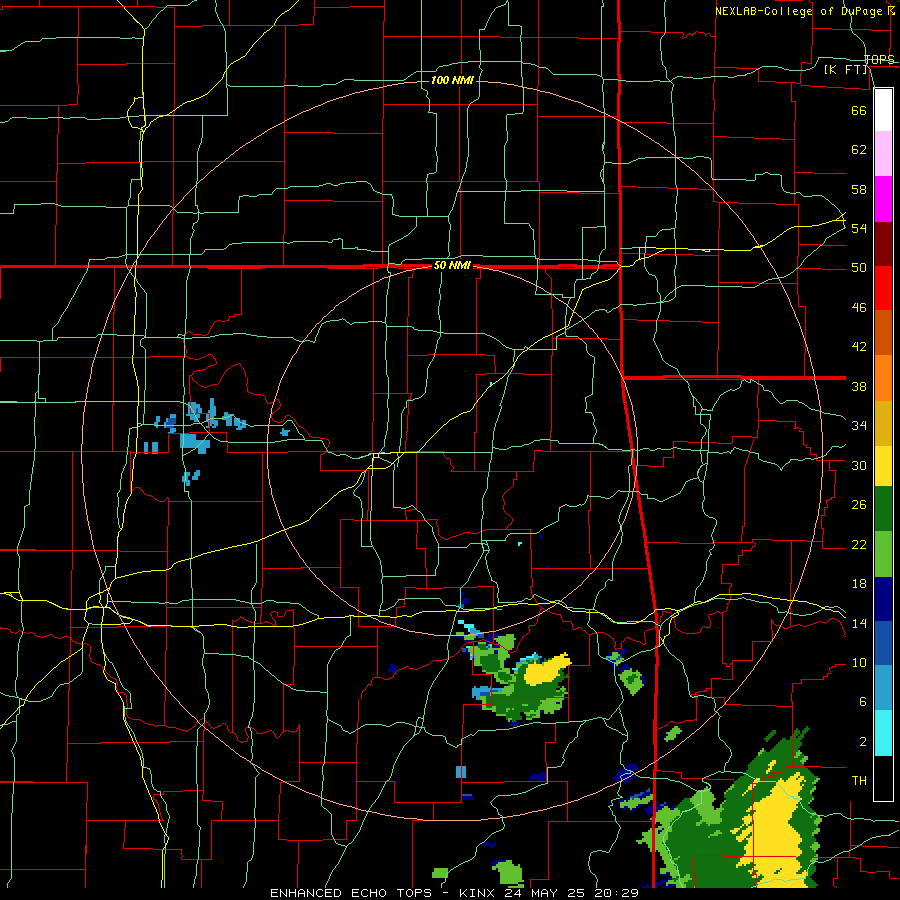
Task: Click the 14 legend value
Action: pyautogui.click(x=859, y=623)
